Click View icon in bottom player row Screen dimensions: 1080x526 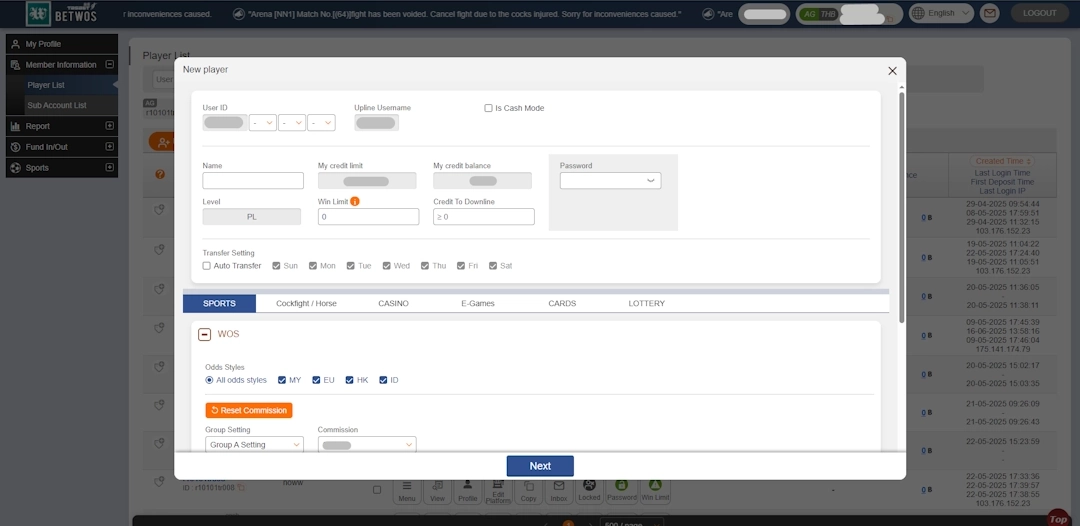click(x=437, y=490)
